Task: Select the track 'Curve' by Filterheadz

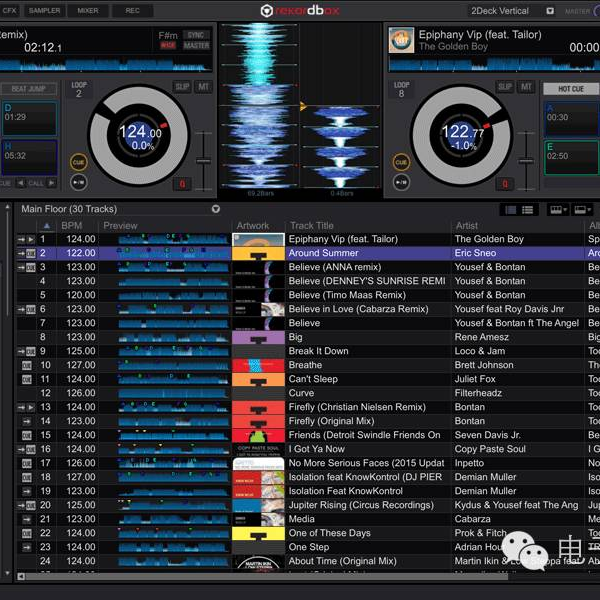Action: pos(301,393)
